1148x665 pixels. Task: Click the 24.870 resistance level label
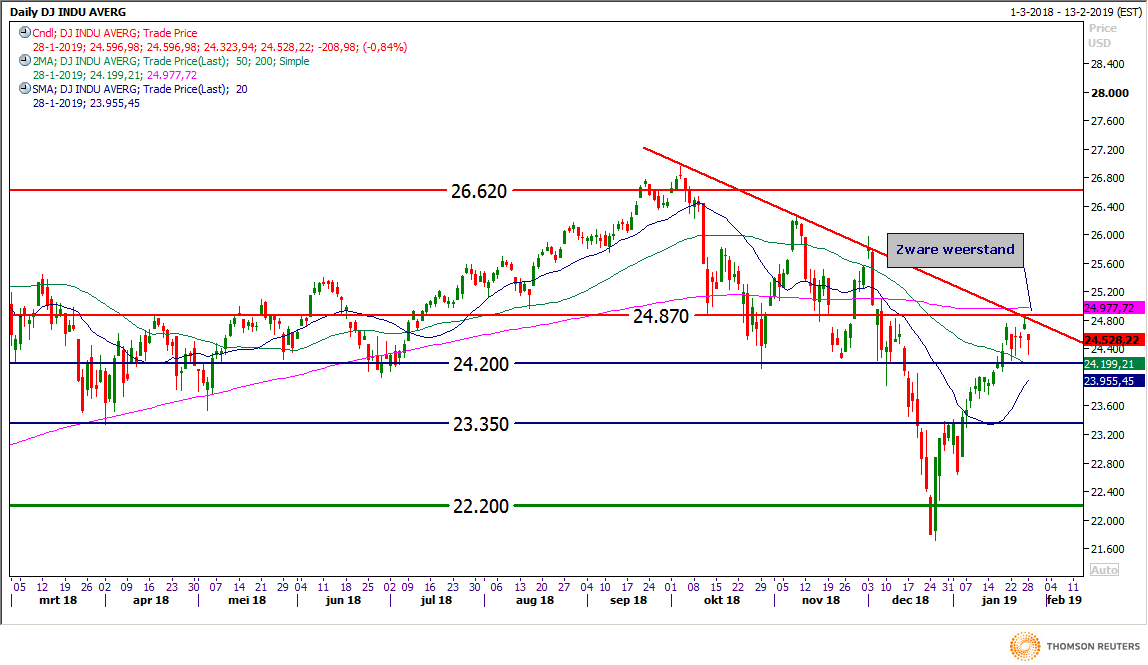point(660,316)
